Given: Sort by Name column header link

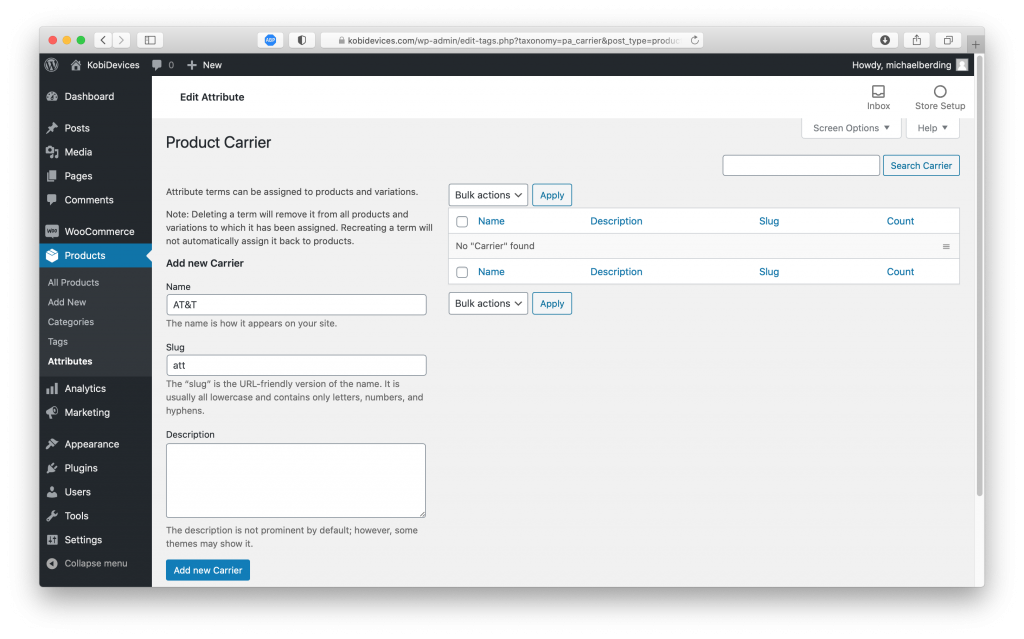Looking at the screenshot, I should coord(491,221).
